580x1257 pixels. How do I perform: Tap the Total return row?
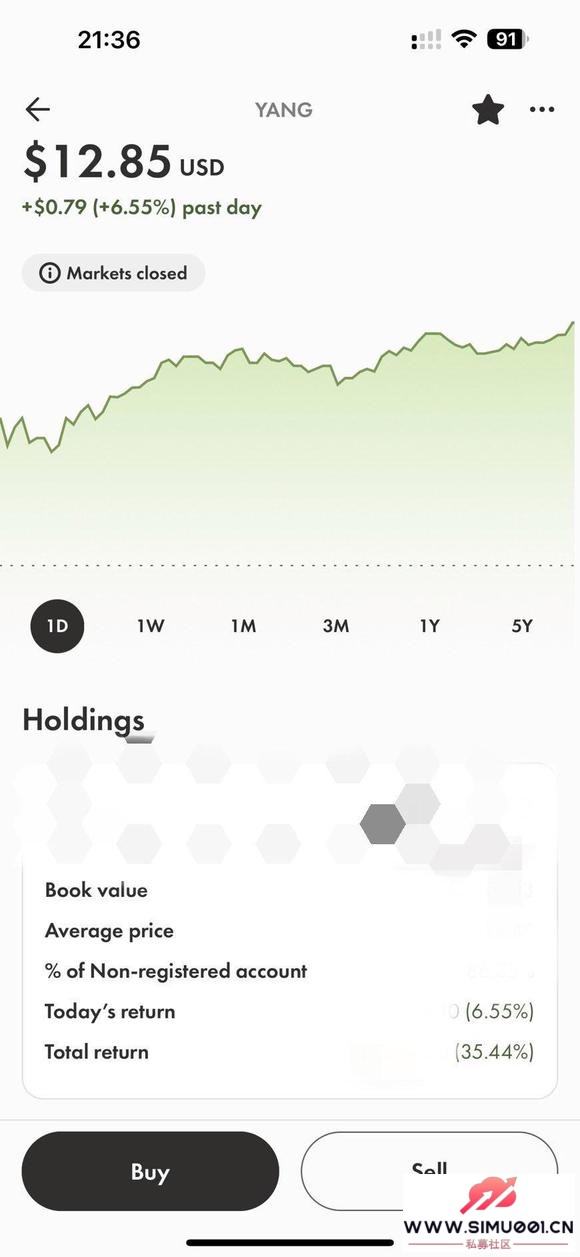(x=289, y=1052)
